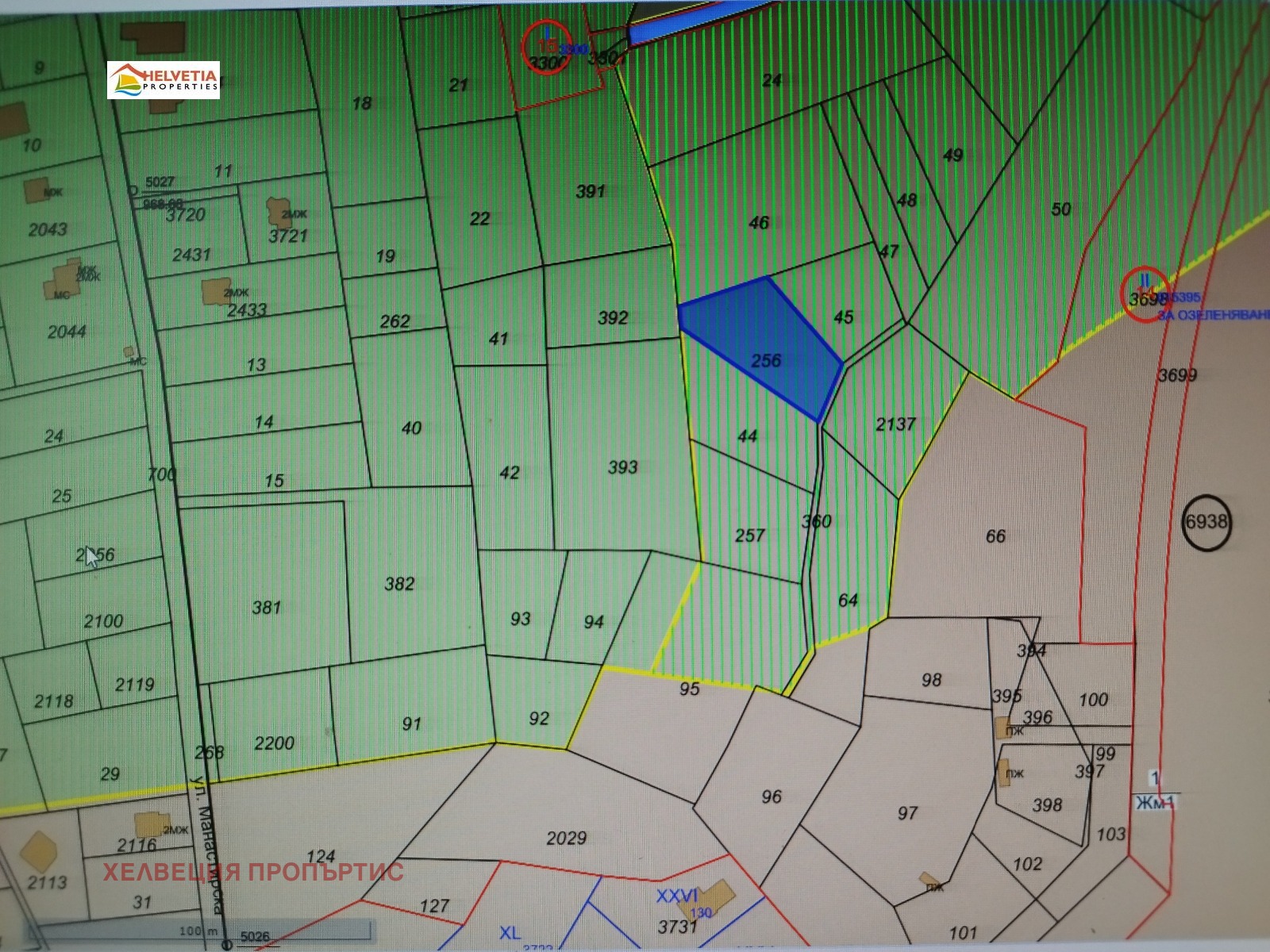Select the brown parcel 66

click(995, 536)
